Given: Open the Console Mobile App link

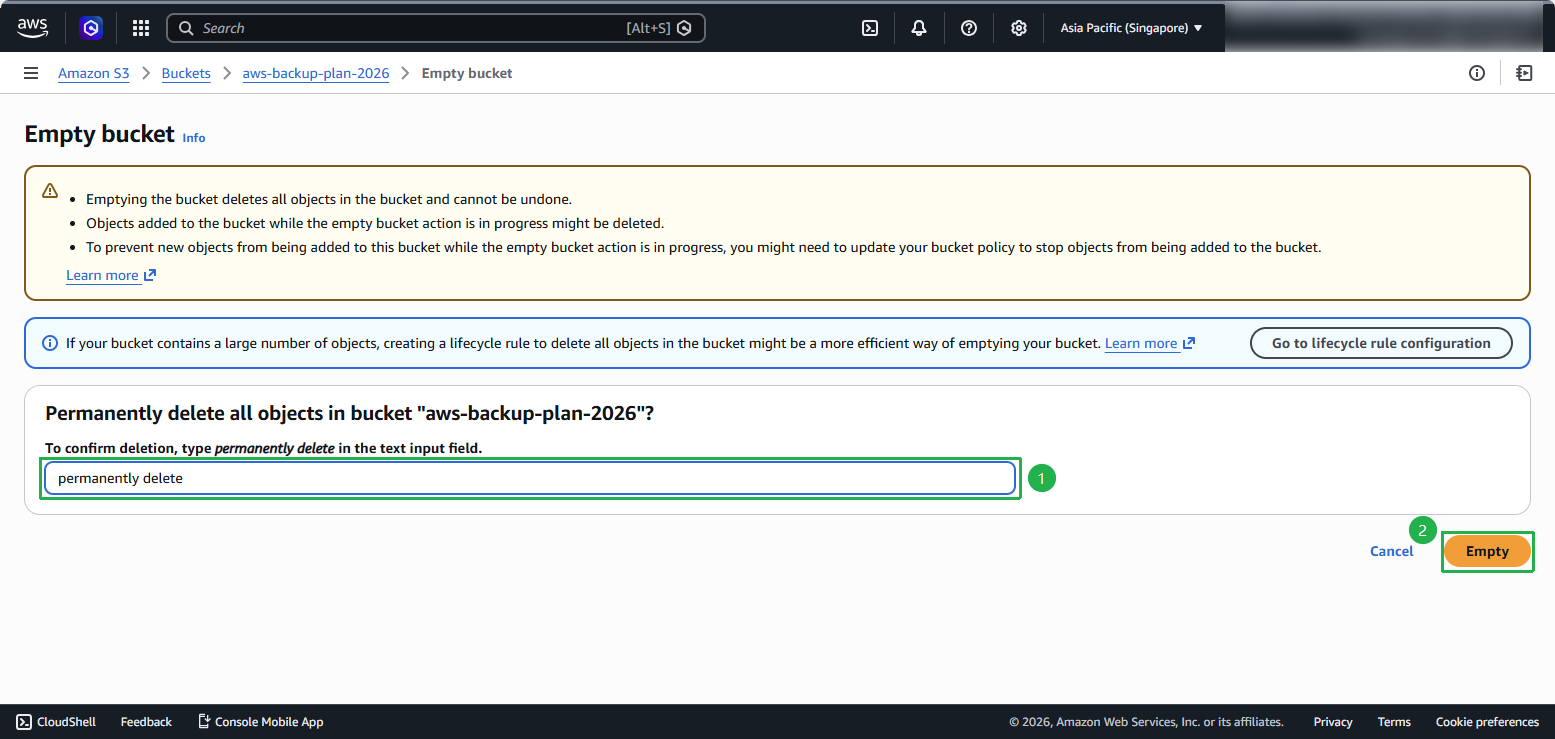Looking at the screenshot, I should tap(269, 722).
